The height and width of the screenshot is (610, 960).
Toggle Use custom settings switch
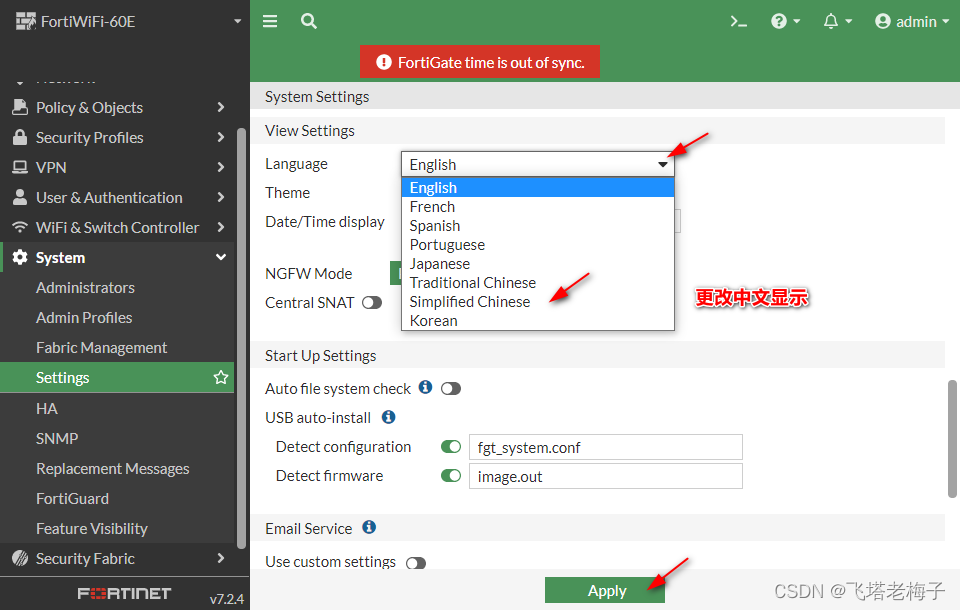coord(416,562)
